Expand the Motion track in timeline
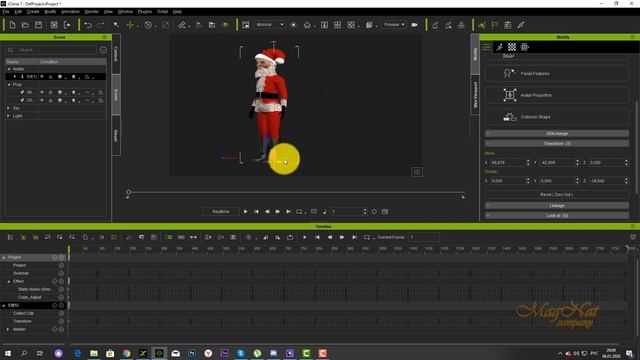The width and height of the screenshot is (640, 360). tap(8, 329)
